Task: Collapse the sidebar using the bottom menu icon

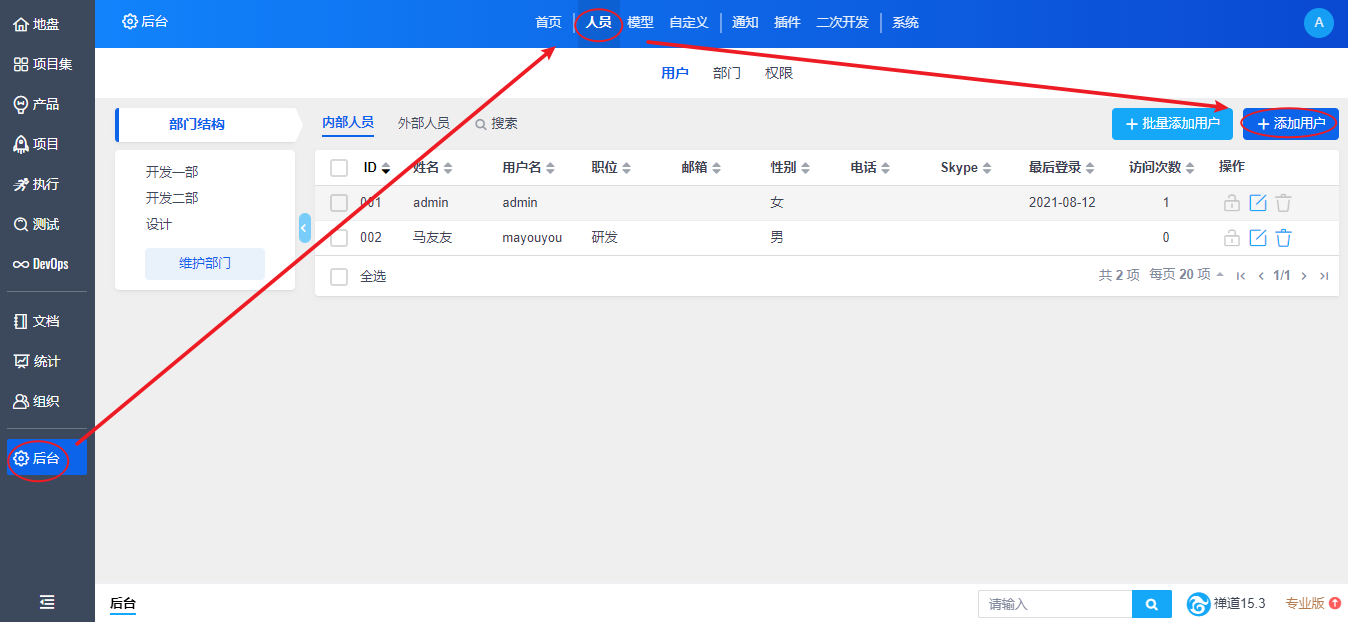Action: 47,602
